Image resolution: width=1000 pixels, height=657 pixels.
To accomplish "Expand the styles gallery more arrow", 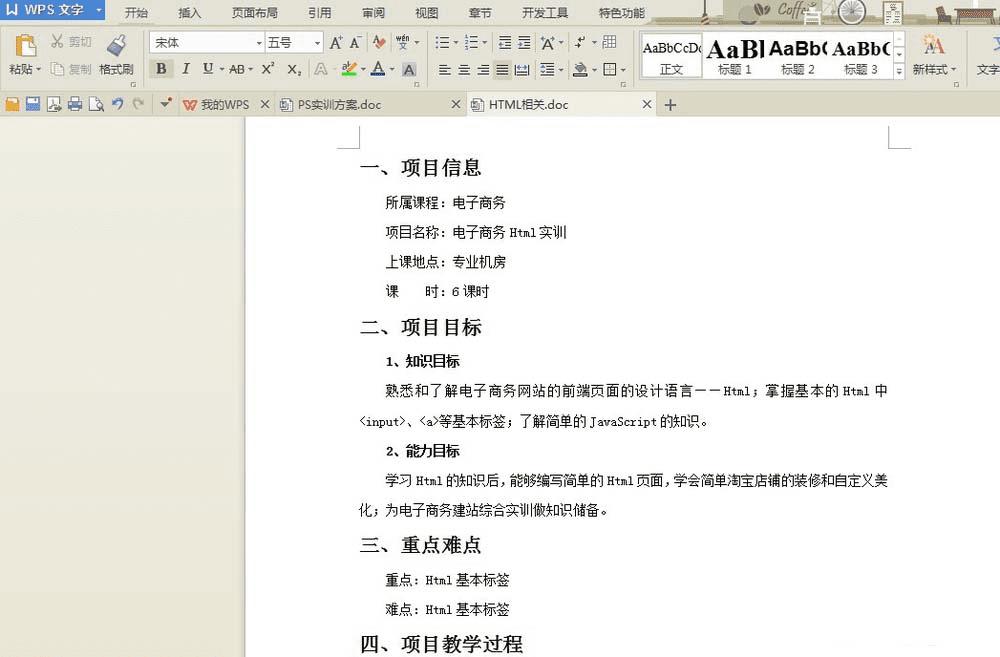I will point(899,71).
